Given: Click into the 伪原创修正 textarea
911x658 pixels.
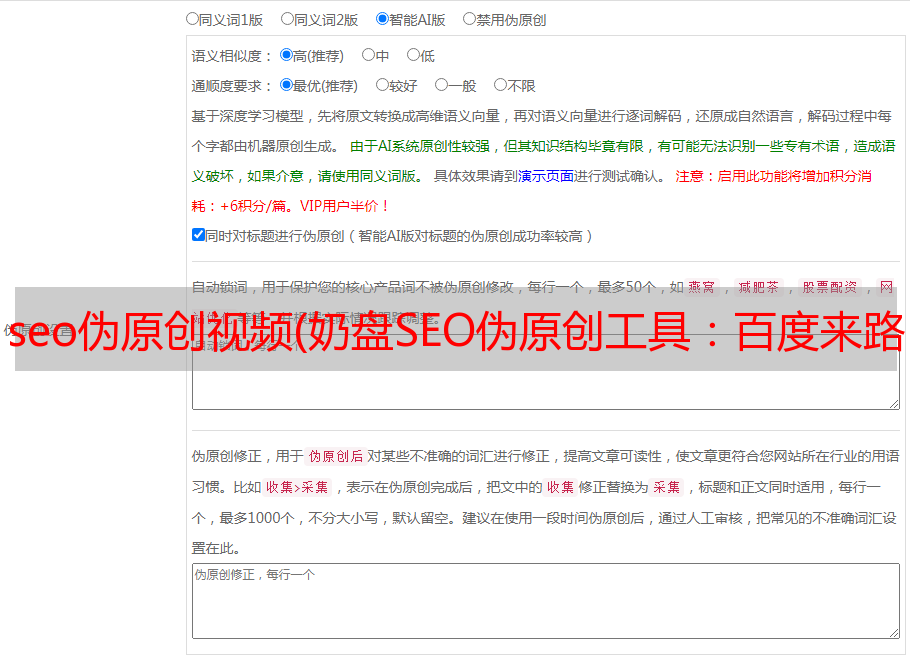Looking at the screenshot, I should pyautogui.click(x=546, y=601).
